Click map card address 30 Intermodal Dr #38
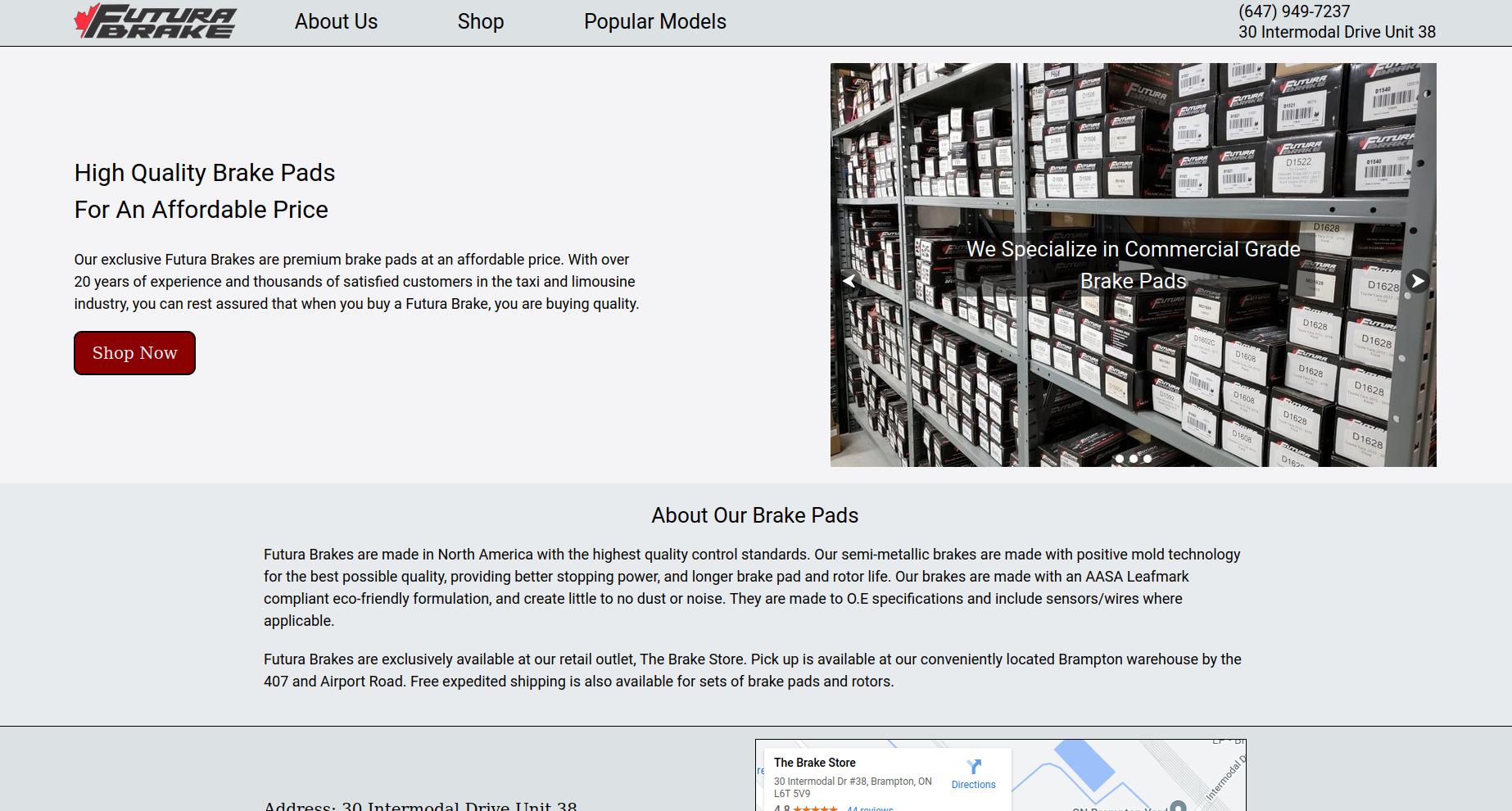Viewport: 1512px width, 811px height. (x=853, y=787)
